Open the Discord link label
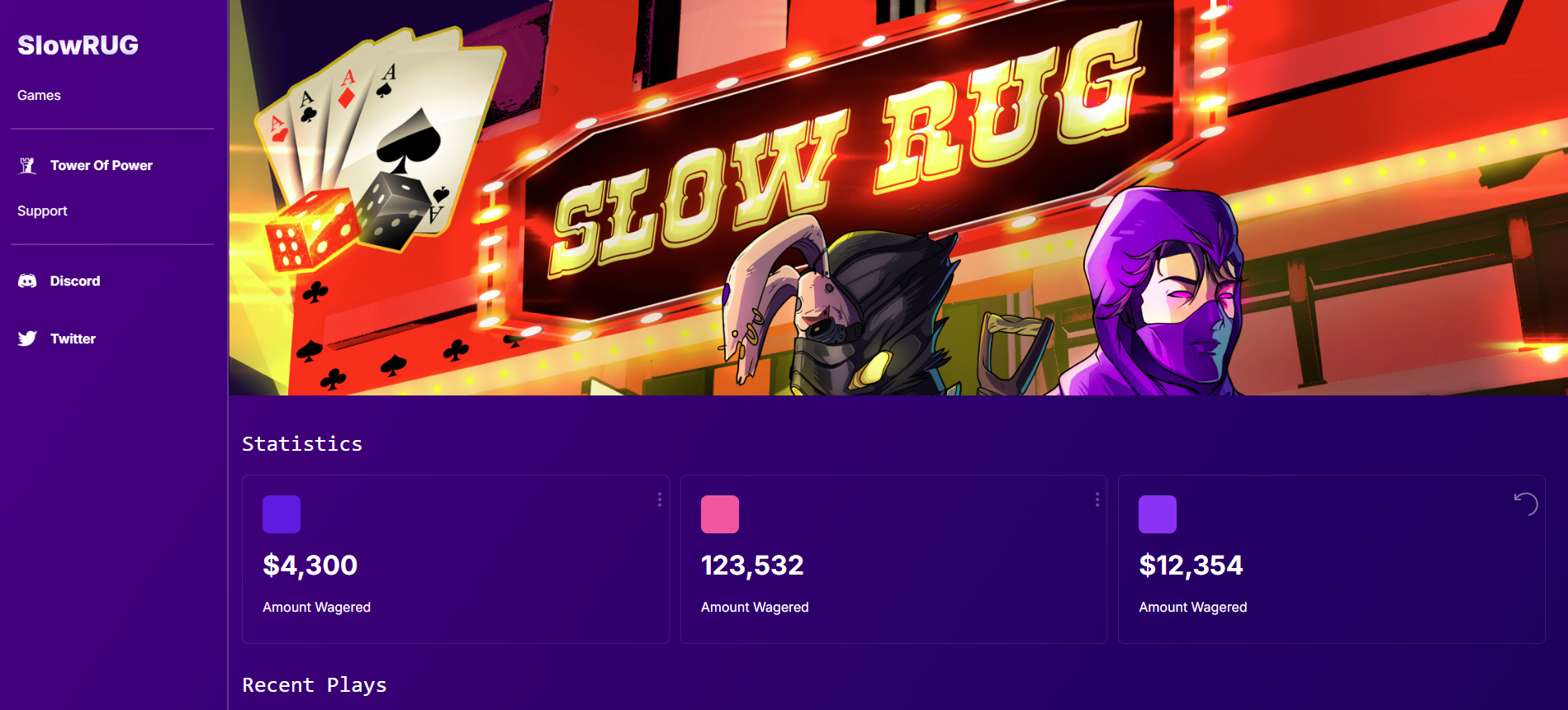 (75, 282)
